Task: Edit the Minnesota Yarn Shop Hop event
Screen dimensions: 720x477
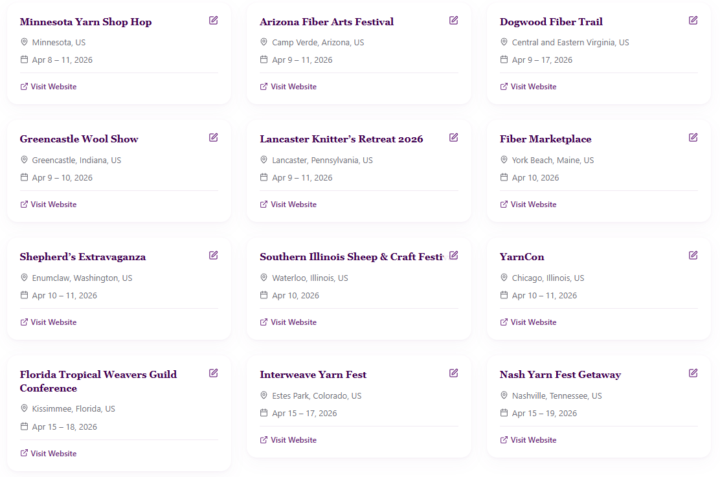Action: (x=214, y=20)
